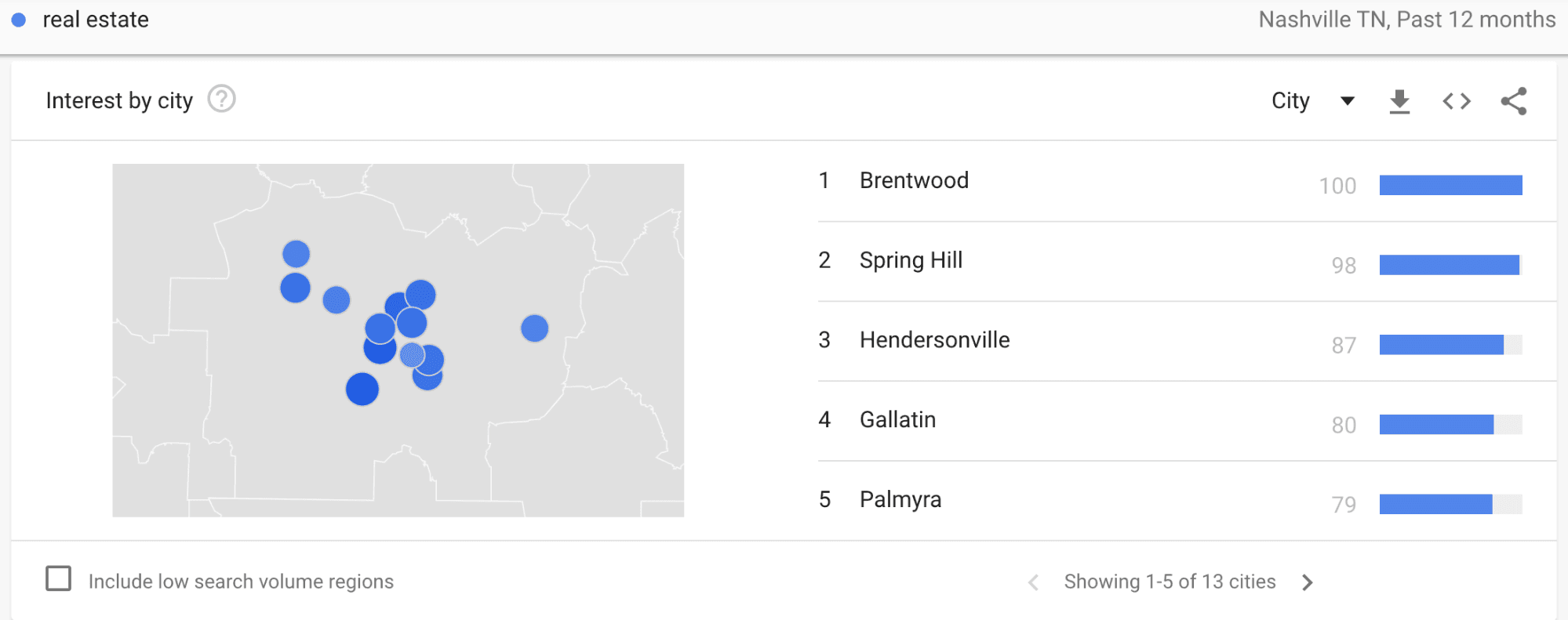Open the help tooltip beside Interest by city
This screenshot has height=620, width=1568.
(x=220, y=100)
